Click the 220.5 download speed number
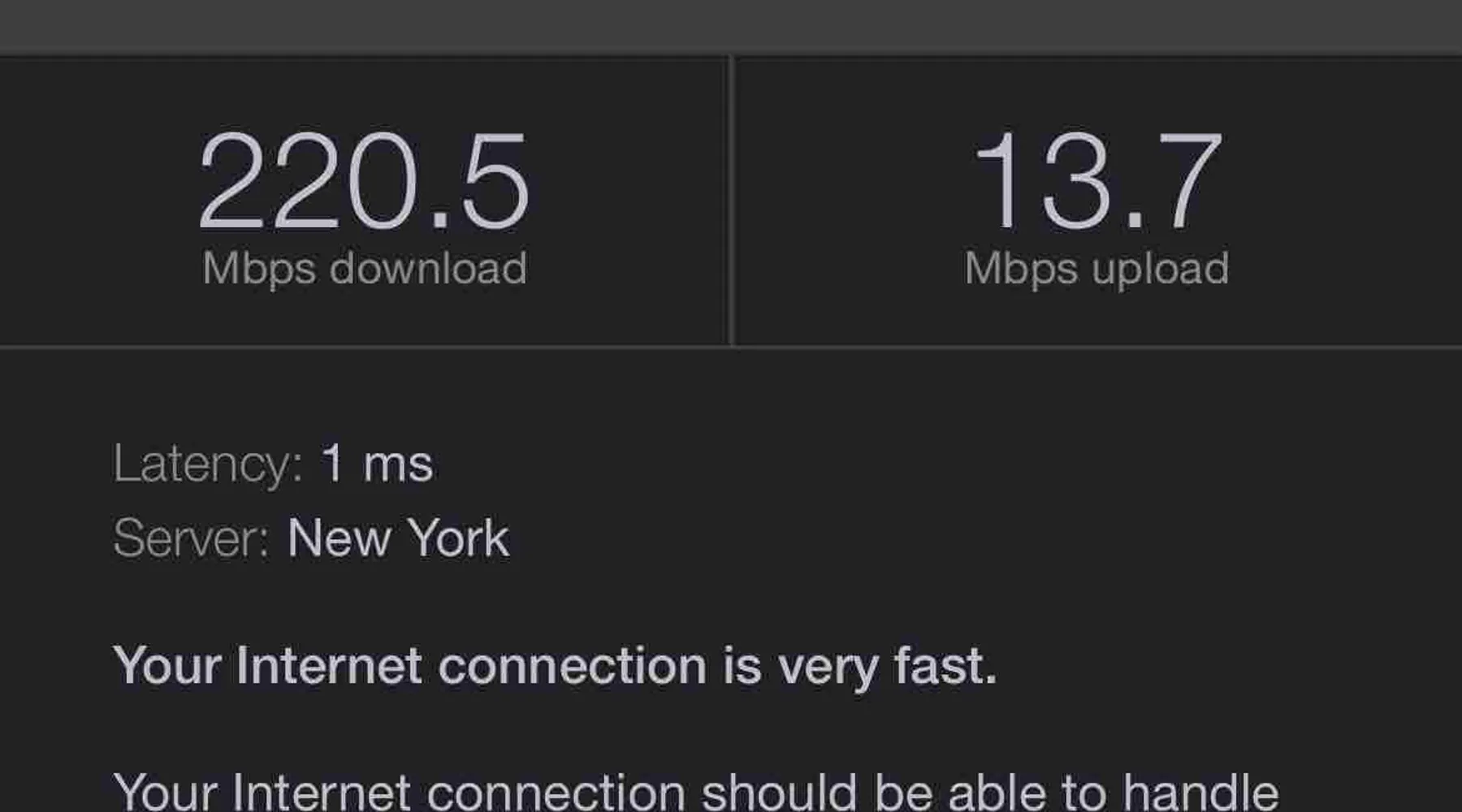The image size is (1462, 812). pos(364,181)
